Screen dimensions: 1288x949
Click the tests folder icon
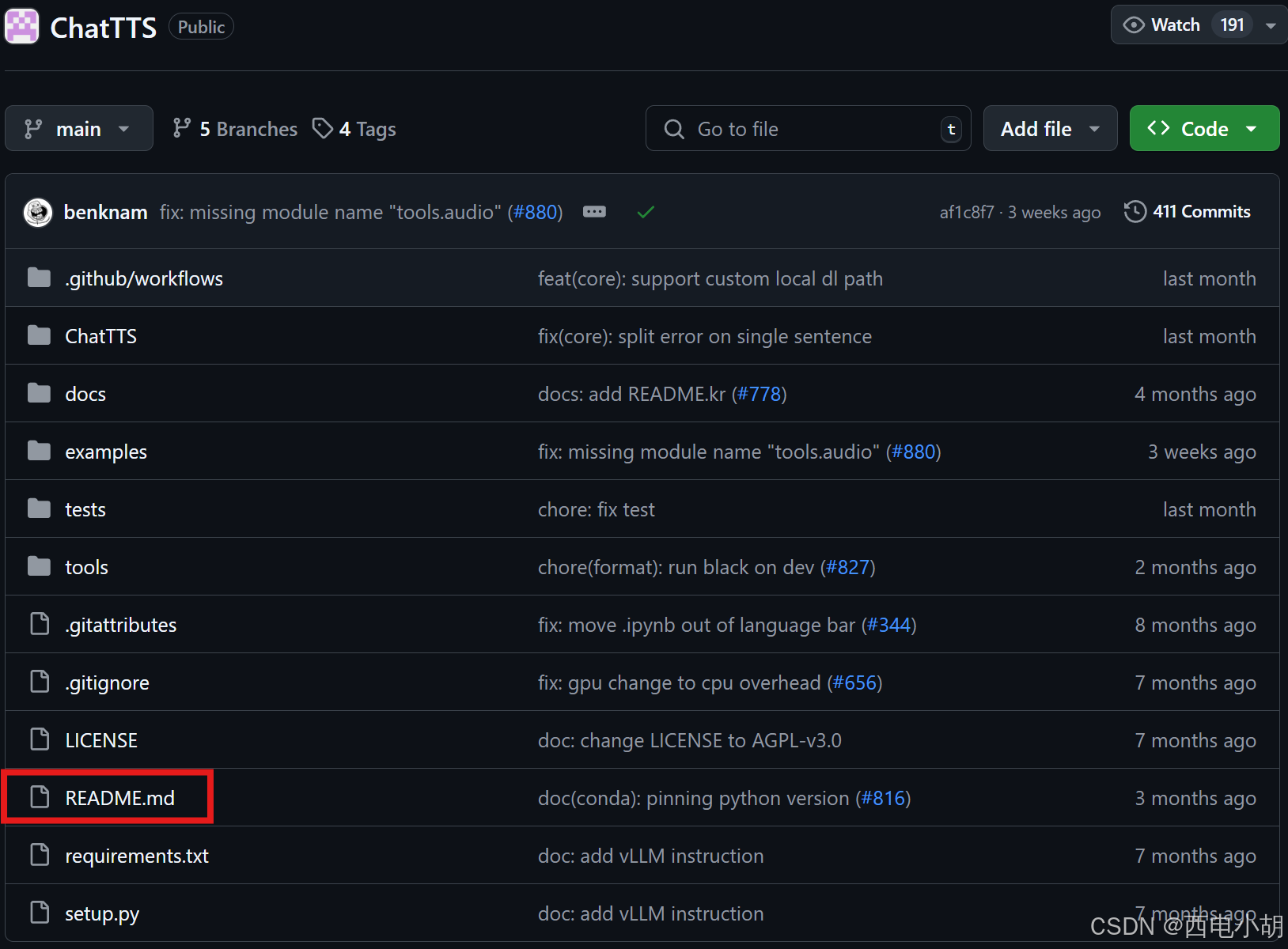pos(39,509)
